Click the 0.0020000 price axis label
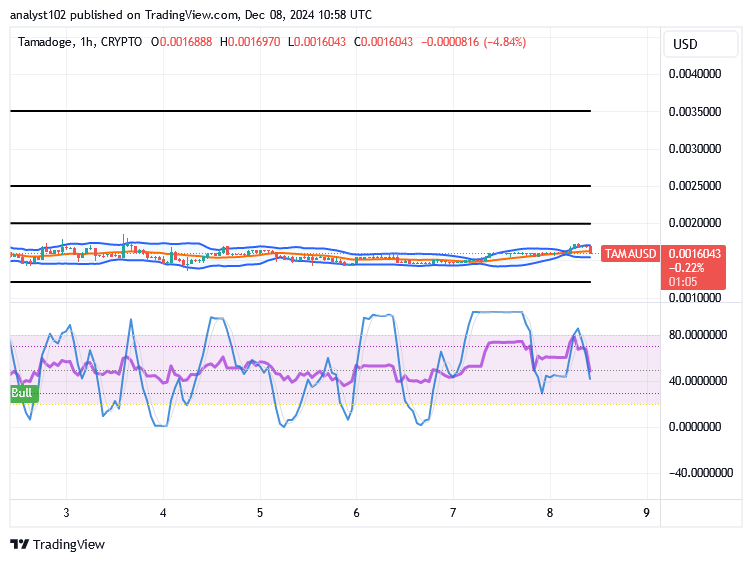The image size is (752, 562). coord(695,222)
